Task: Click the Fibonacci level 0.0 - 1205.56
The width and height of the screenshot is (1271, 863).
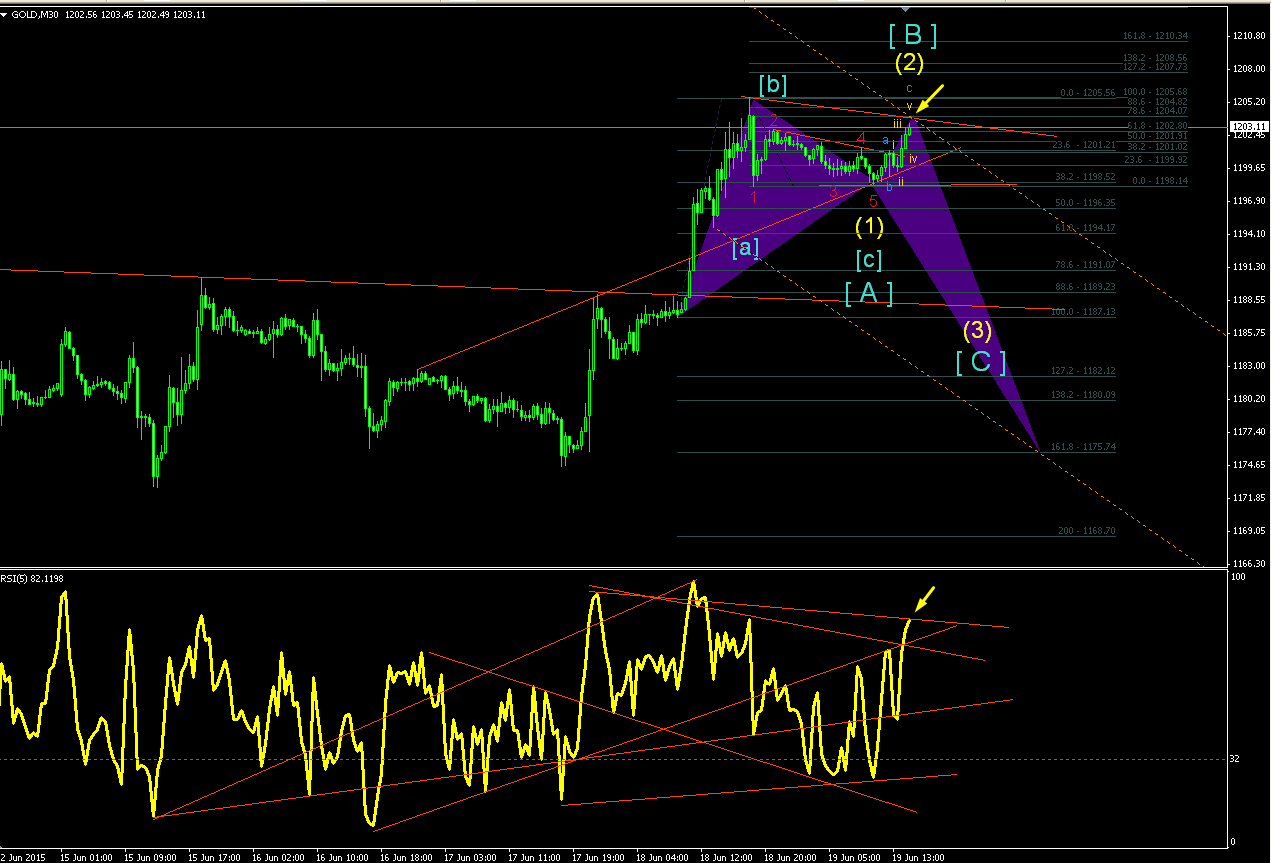Action: point(1087,93)
